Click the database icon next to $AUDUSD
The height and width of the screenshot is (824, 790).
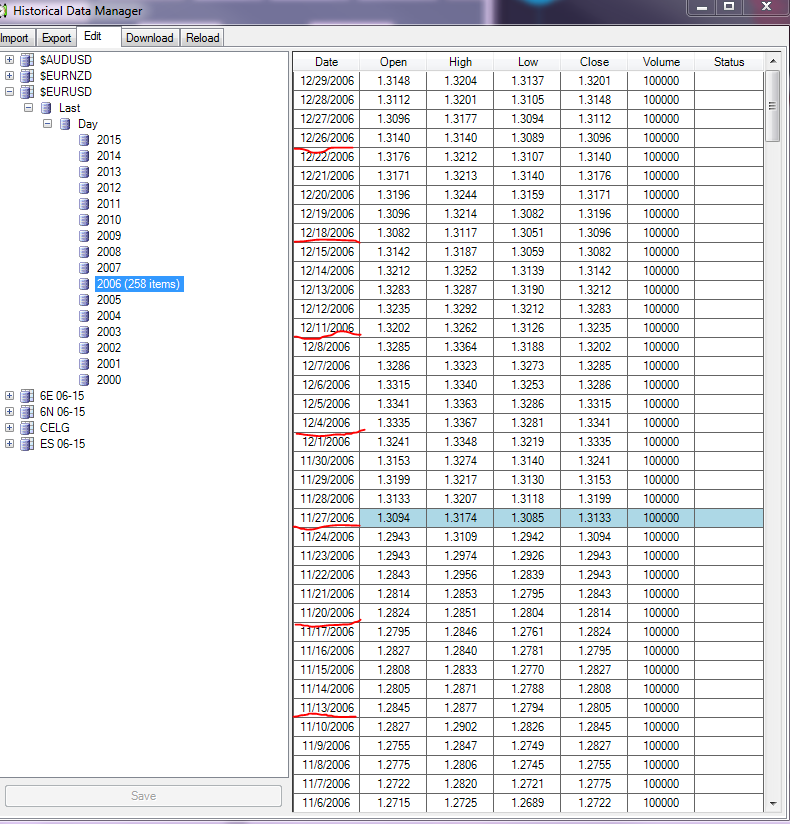click(27, 60)
